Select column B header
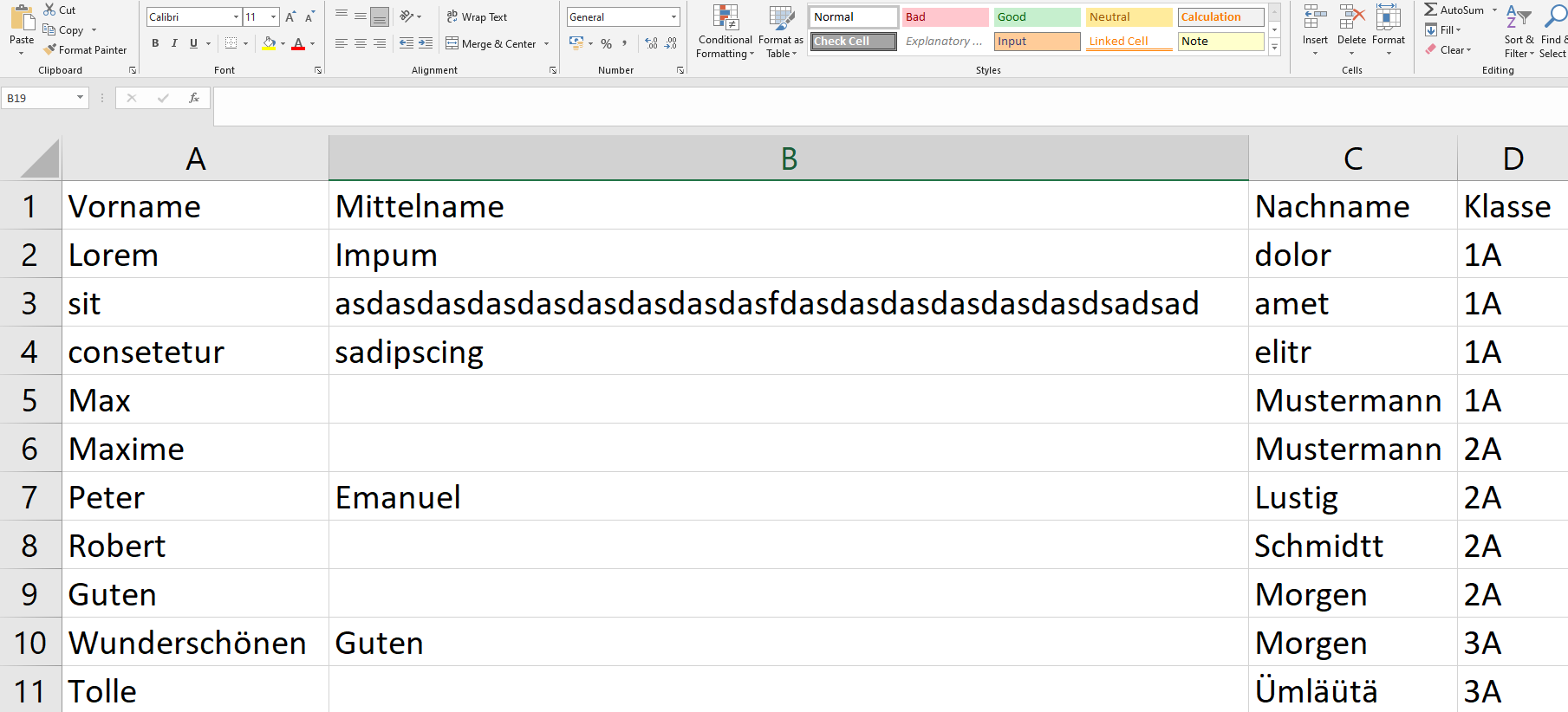The width and height of the screenshot is (1568, 712). click(788, 159)
